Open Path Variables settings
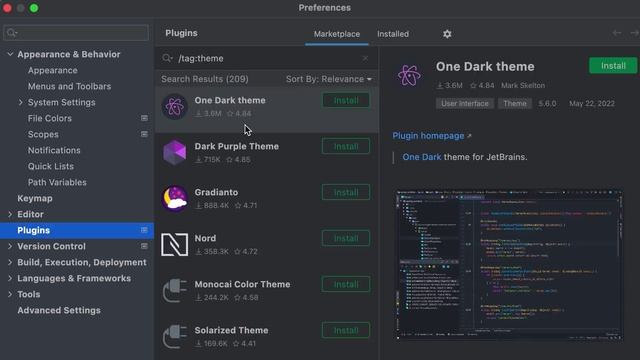640x360 pixels. tap(57, 182)
